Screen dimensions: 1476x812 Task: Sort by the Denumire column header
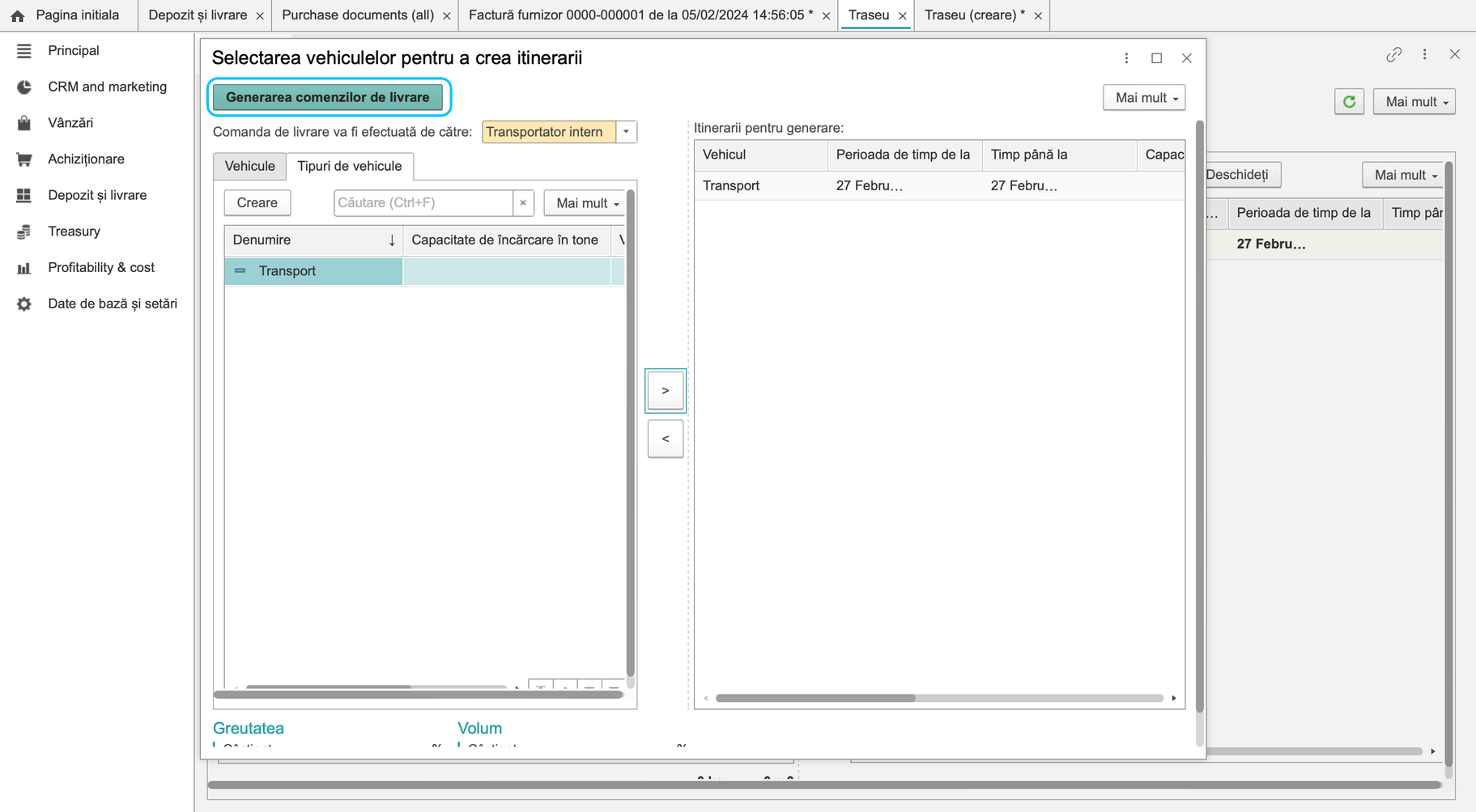pos(313,240)
